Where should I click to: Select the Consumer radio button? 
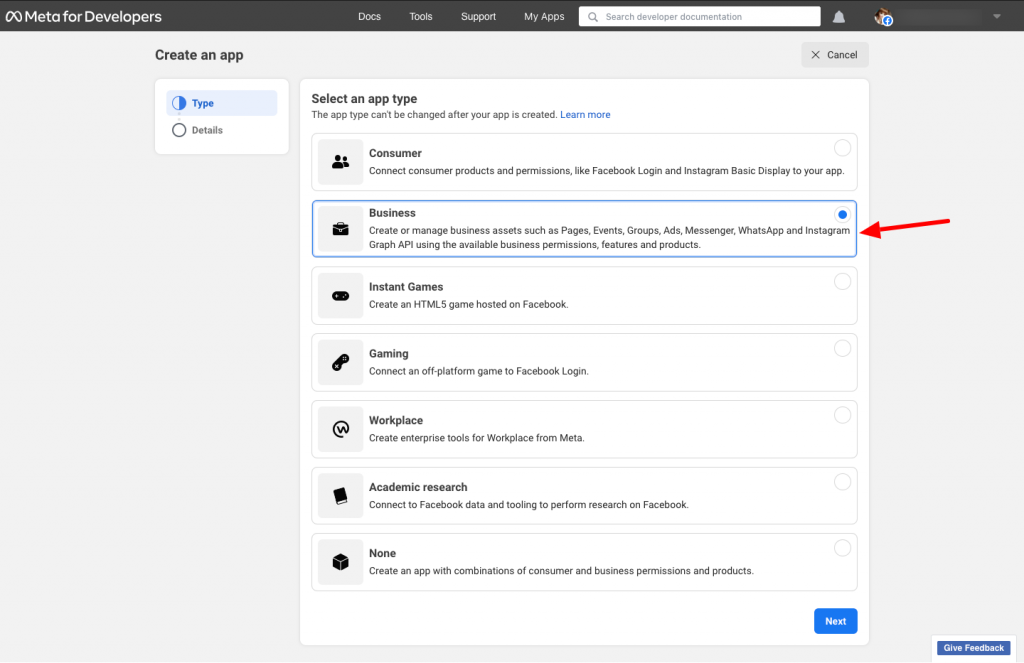(842, 148)
